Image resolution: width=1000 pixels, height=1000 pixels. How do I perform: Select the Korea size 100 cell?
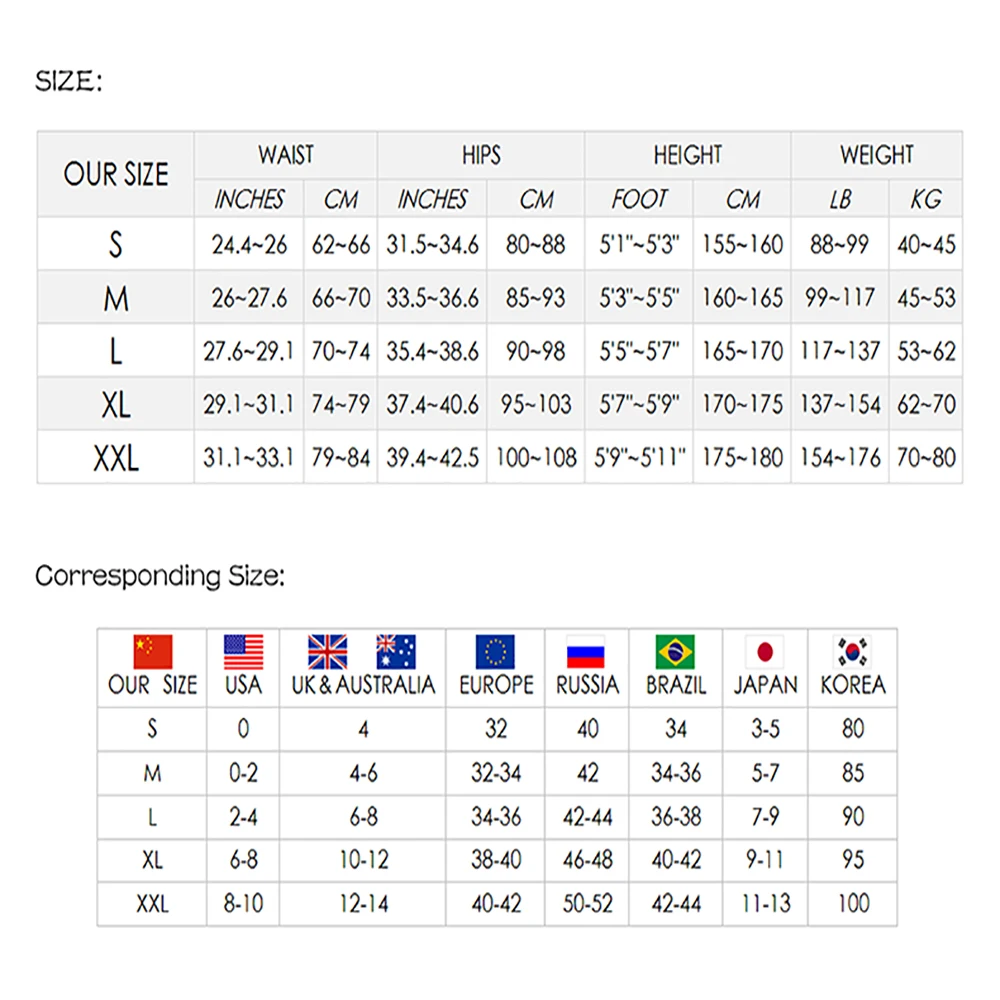853,904
